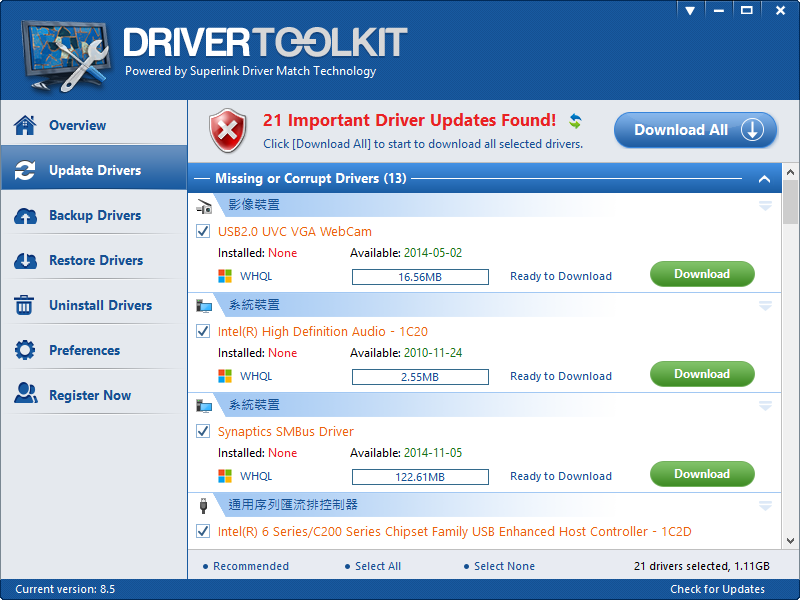Screen dimensions: 800x600
Task: Switch to Update Drivers section
Action: pyautogui.click(x=94, y=170)
